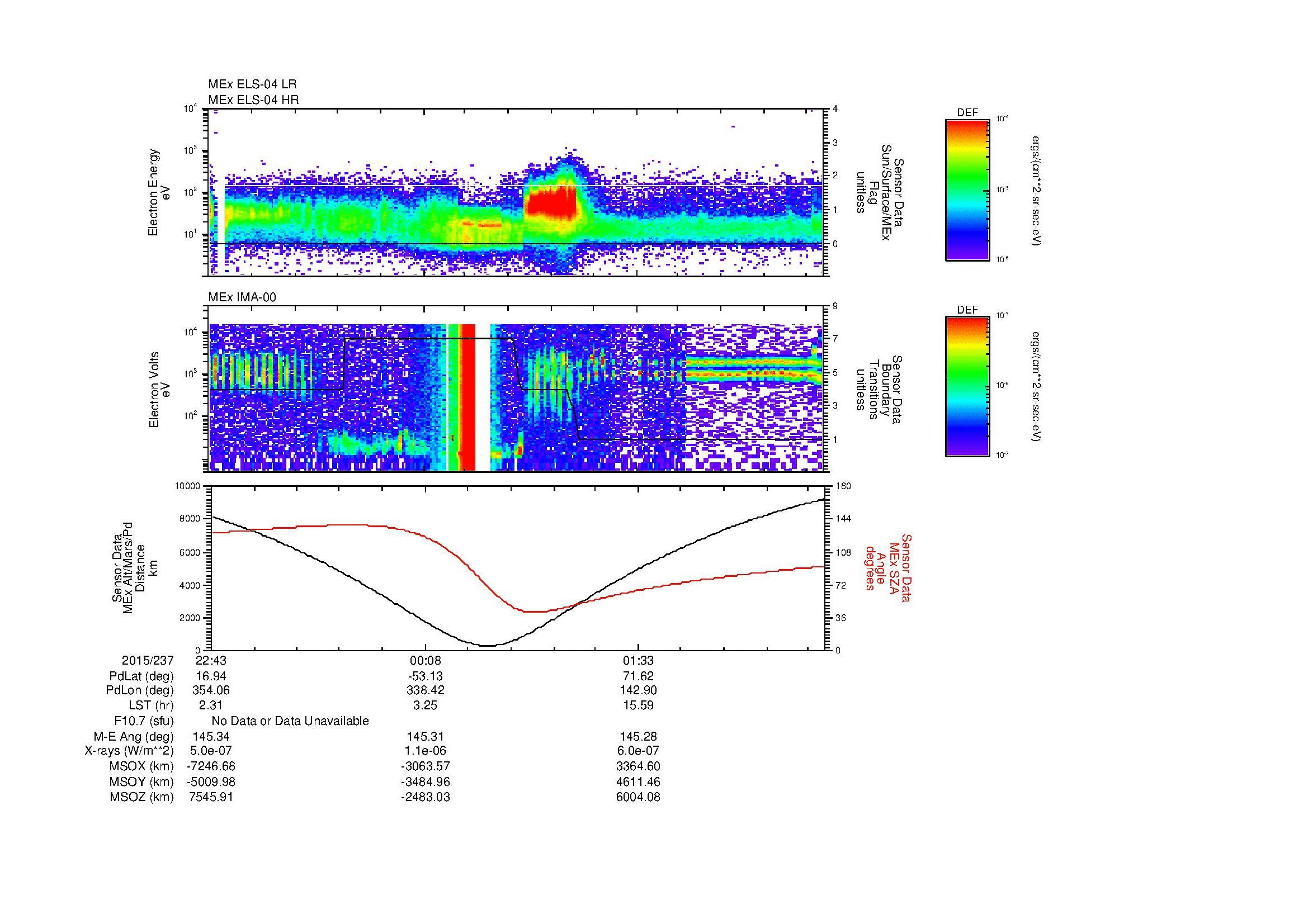Click the MSOZ value '6004.08'
Image resolution: width=1308 pixels, height=924 pixels.
coord(638,797)
